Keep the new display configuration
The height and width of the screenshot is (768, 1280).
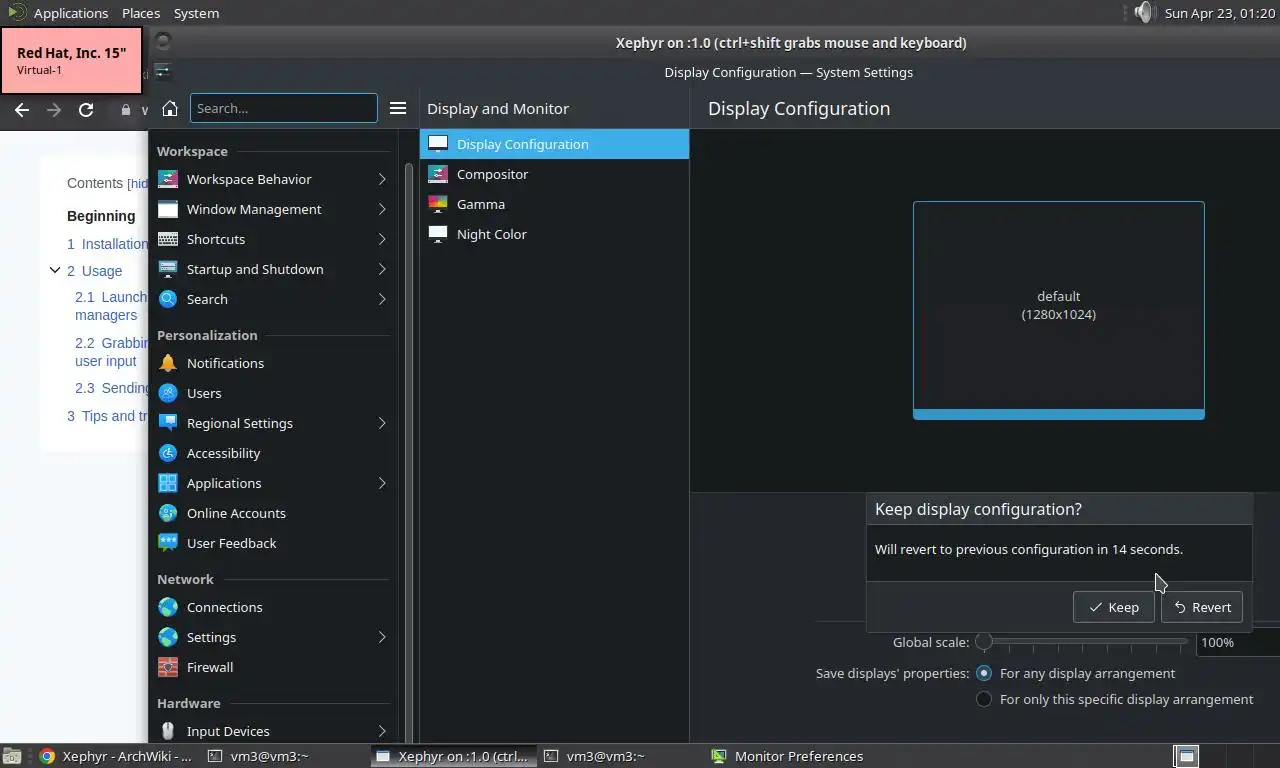click(1113, 607)
